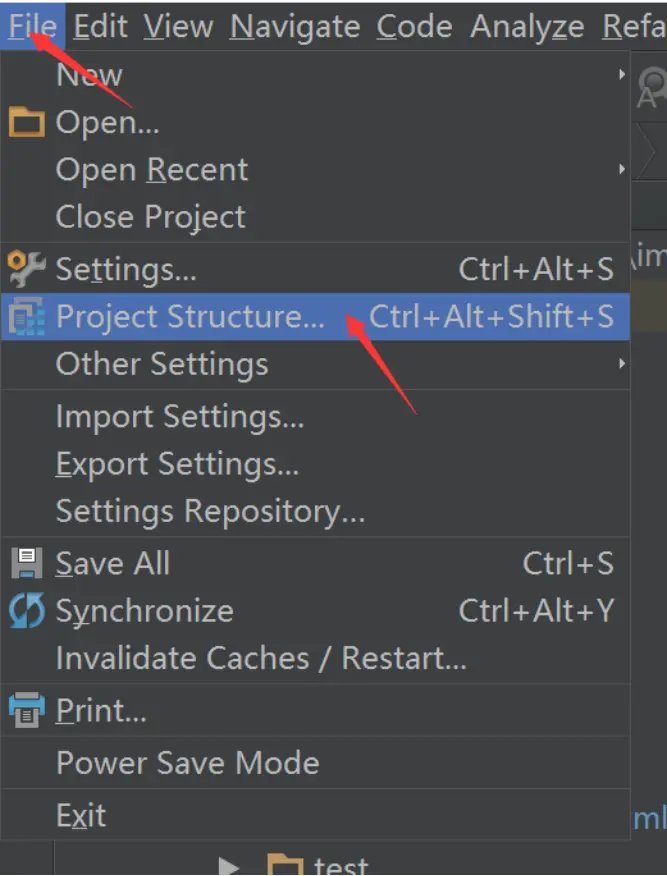Click the Project Structure icon
The height and width of the screenshot is (876, 667).
click(26, 317)
